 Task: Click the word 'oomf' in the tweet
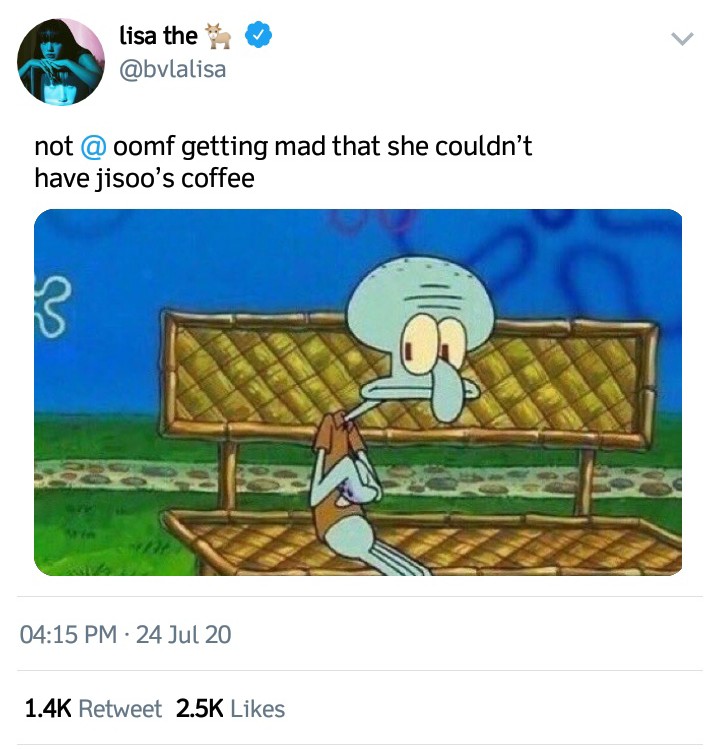(x=144, y=147)
